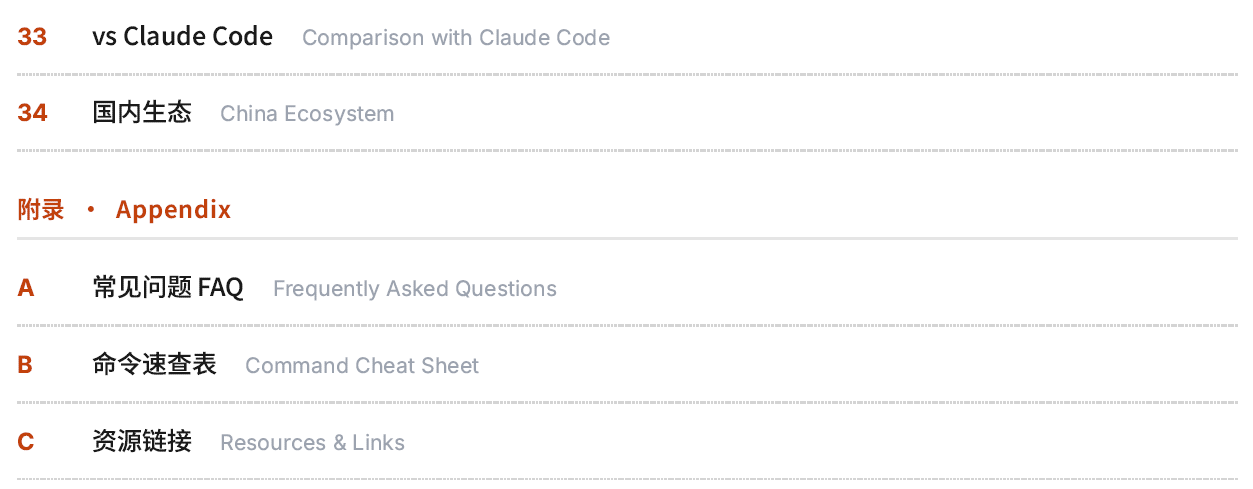Viewport: 1253px width, 489px height.
Task: Click the "Command Cheat Sheet" subtitle
Action: 361,366
